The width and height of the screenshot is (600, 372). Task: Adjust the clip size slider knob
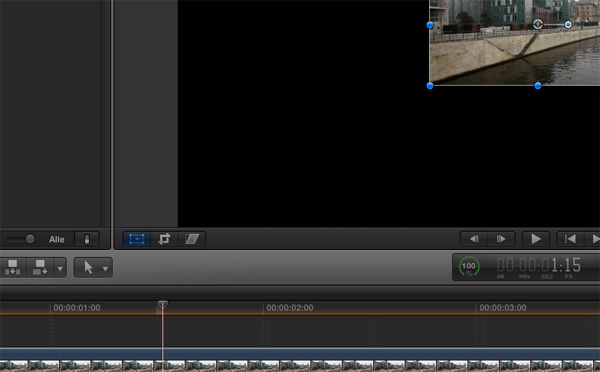point(30,239)
